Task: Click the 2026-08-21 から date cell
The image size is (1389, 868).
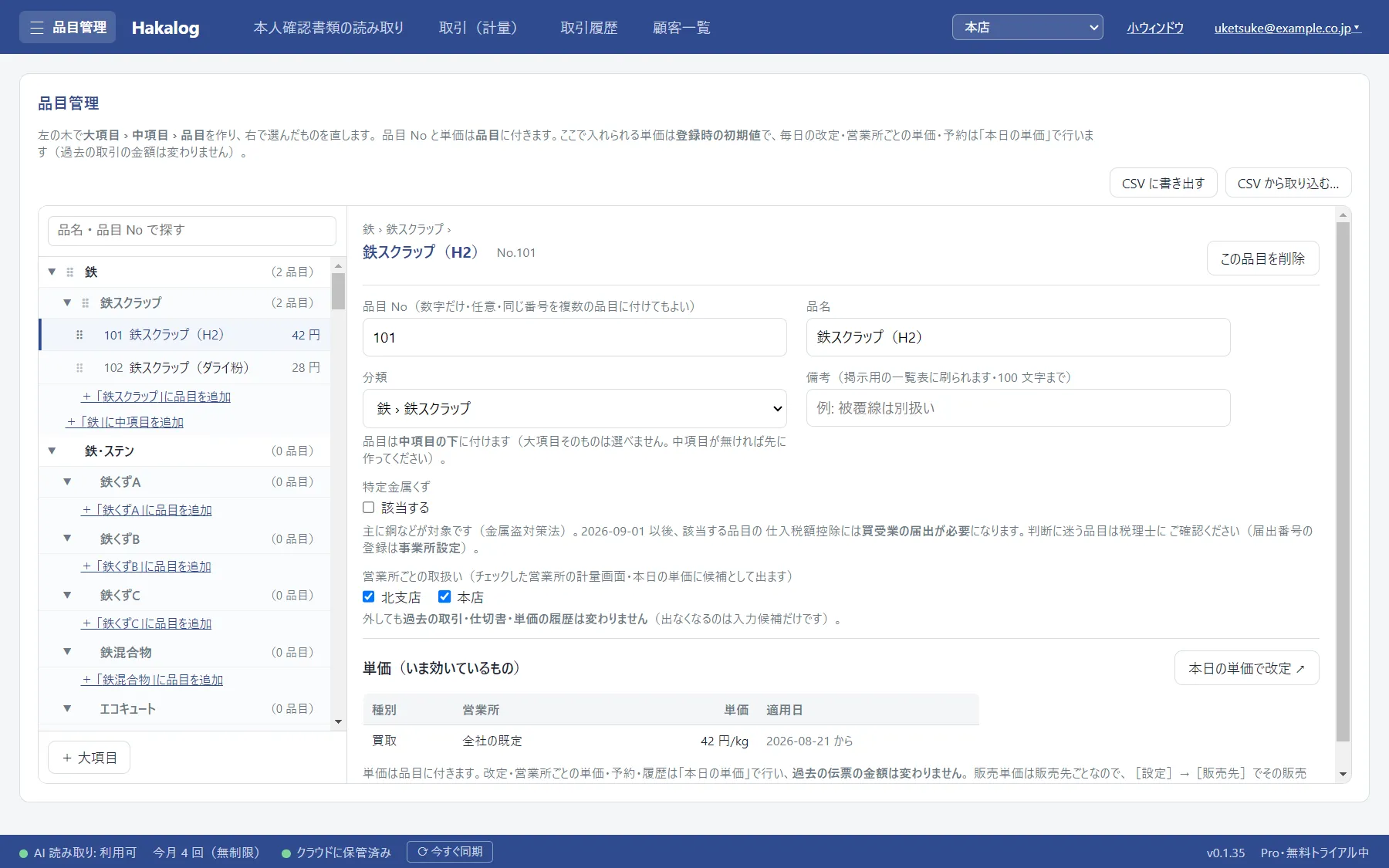Action: point(809,741)
